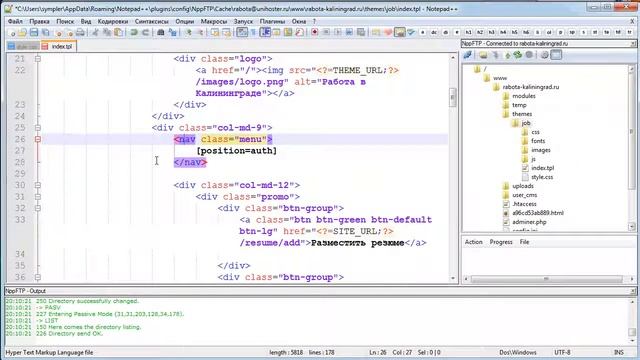Open the Кодировки menu
Viewport: 640px width, 360px height.
(x=113, y=21)
